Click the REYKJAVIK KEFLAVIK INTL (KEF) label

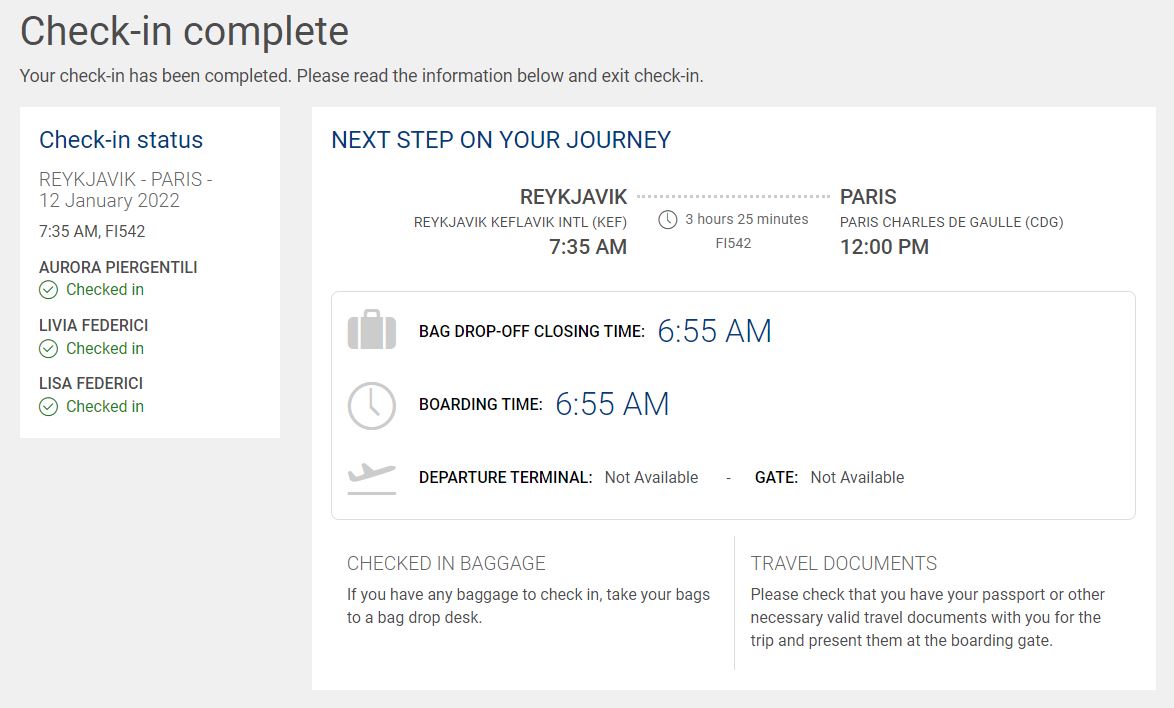click(x=520, y=222)
